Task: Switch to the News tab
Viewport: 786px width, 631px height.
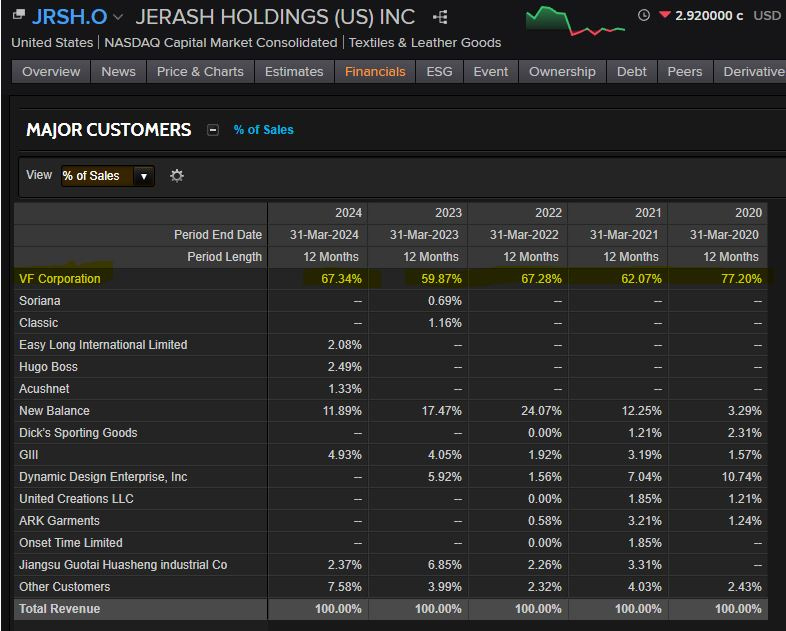Action: pos(118,72)
